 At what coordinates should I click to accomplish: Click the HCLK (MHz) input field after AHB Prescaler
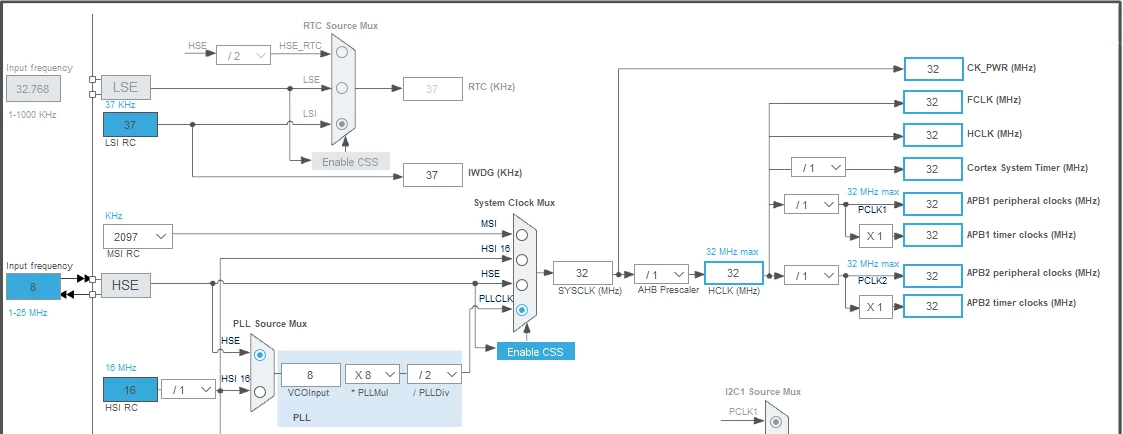point(733,273)
